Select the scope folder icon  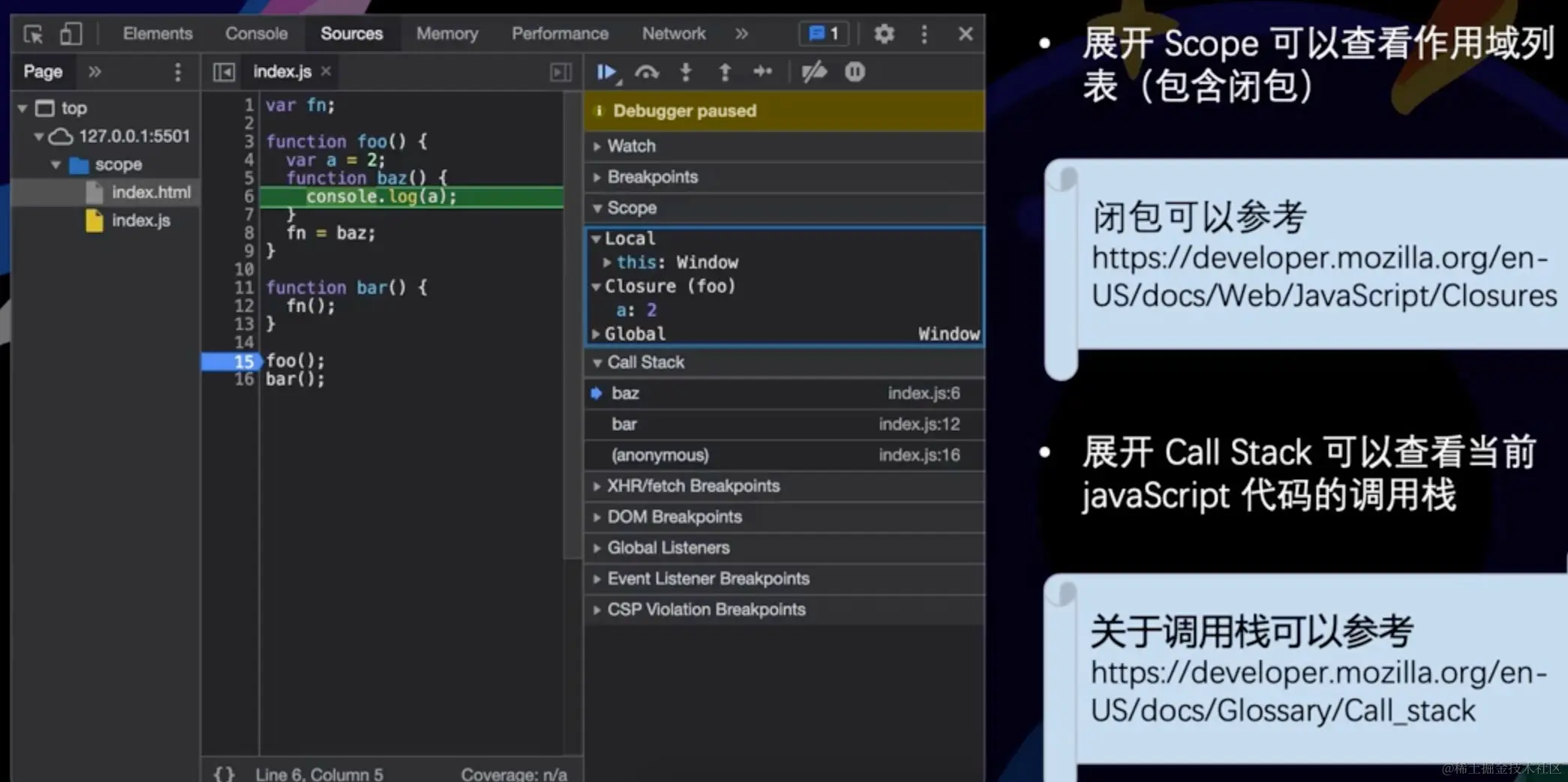(79, 165)
